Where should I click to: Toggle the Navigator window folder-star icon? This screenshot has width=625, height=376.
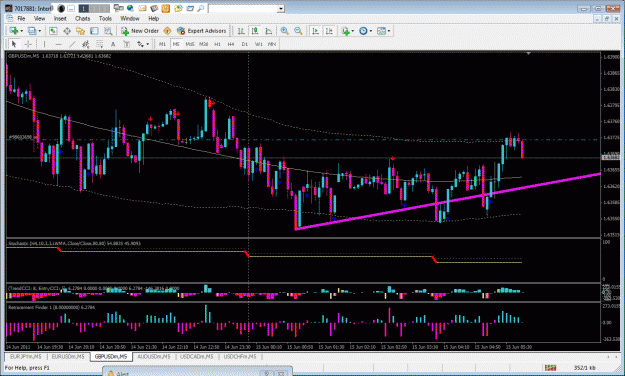[81, 31]
